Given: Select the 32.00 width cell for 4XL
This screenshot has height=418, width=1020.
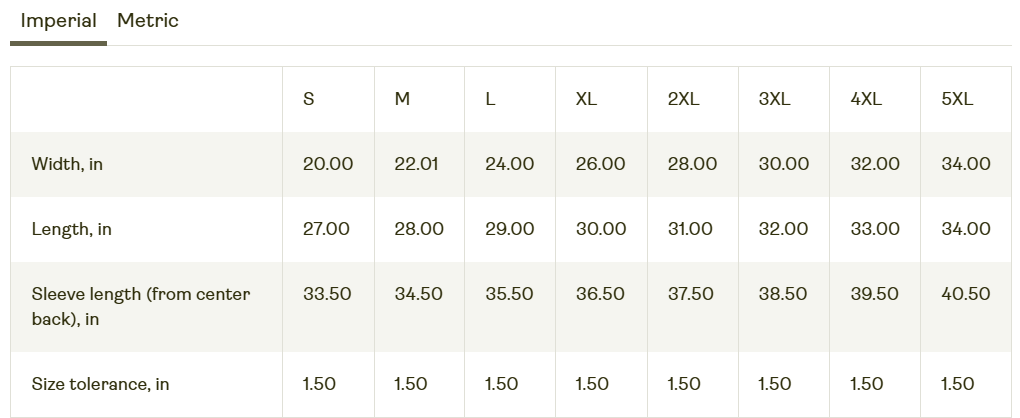Looking at the screenshot, I should point(875,164).
